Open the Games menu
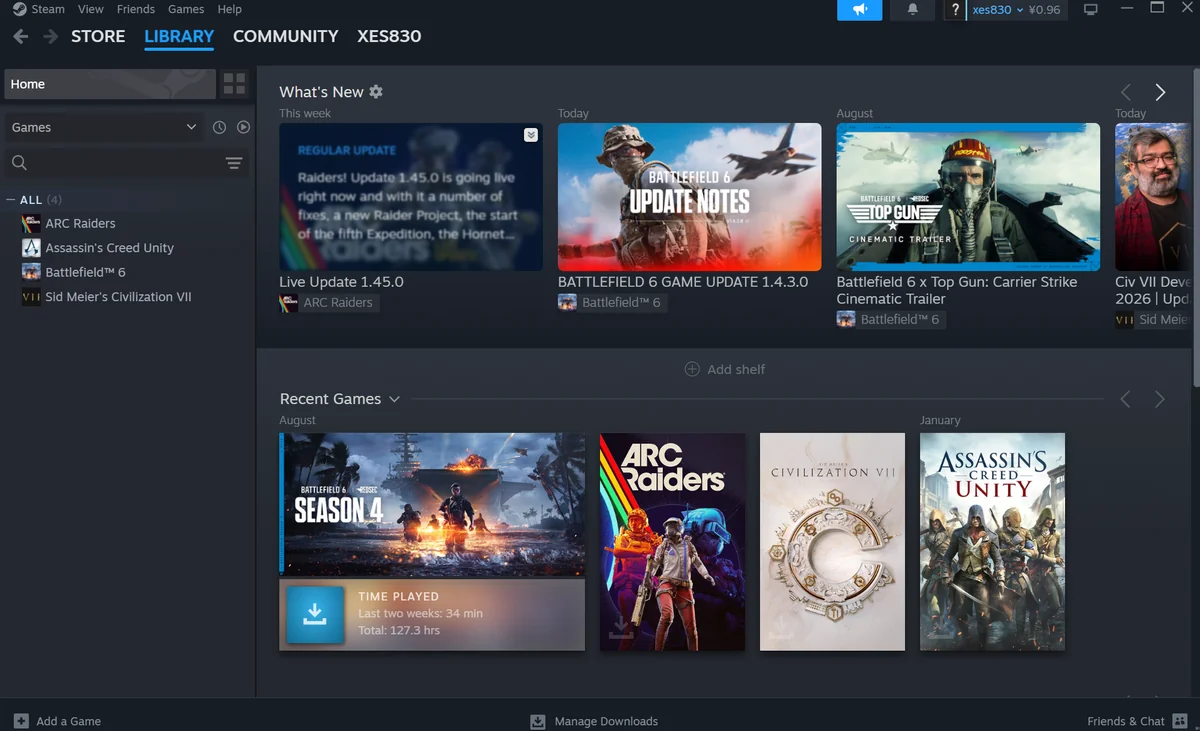The image size is (1200, 731). pos(186,9)
